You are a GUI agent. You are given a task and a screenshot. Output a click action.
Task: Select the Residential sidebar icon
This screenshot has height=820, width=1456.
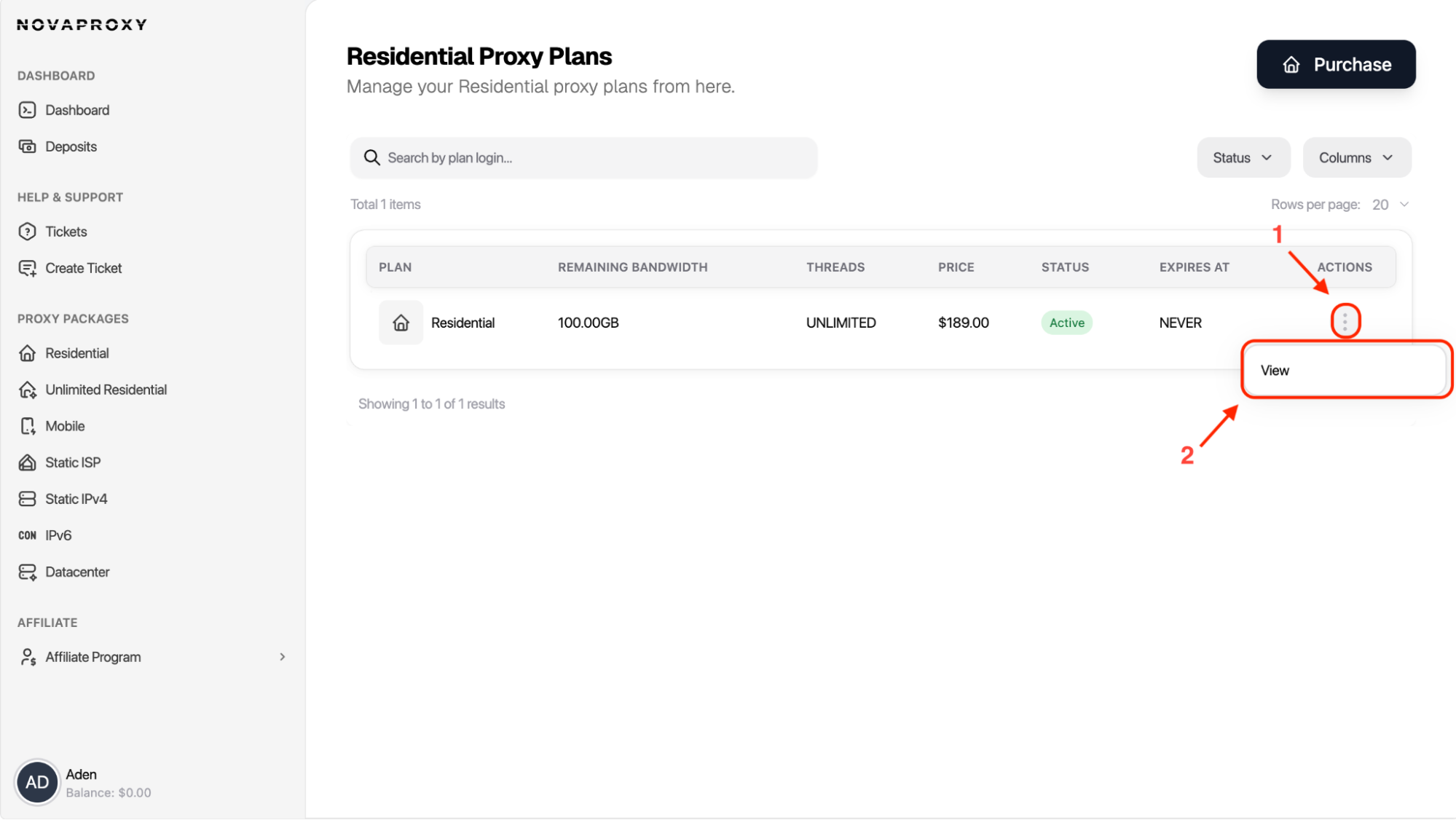click(x=28, y=353)
